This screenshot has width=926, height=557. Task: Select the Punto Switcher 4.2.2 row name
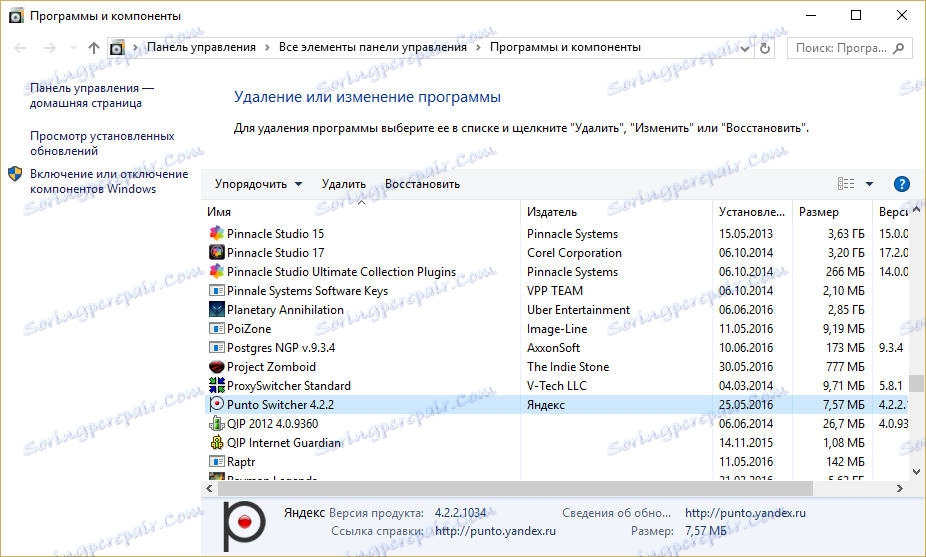(x=281, y=405)
